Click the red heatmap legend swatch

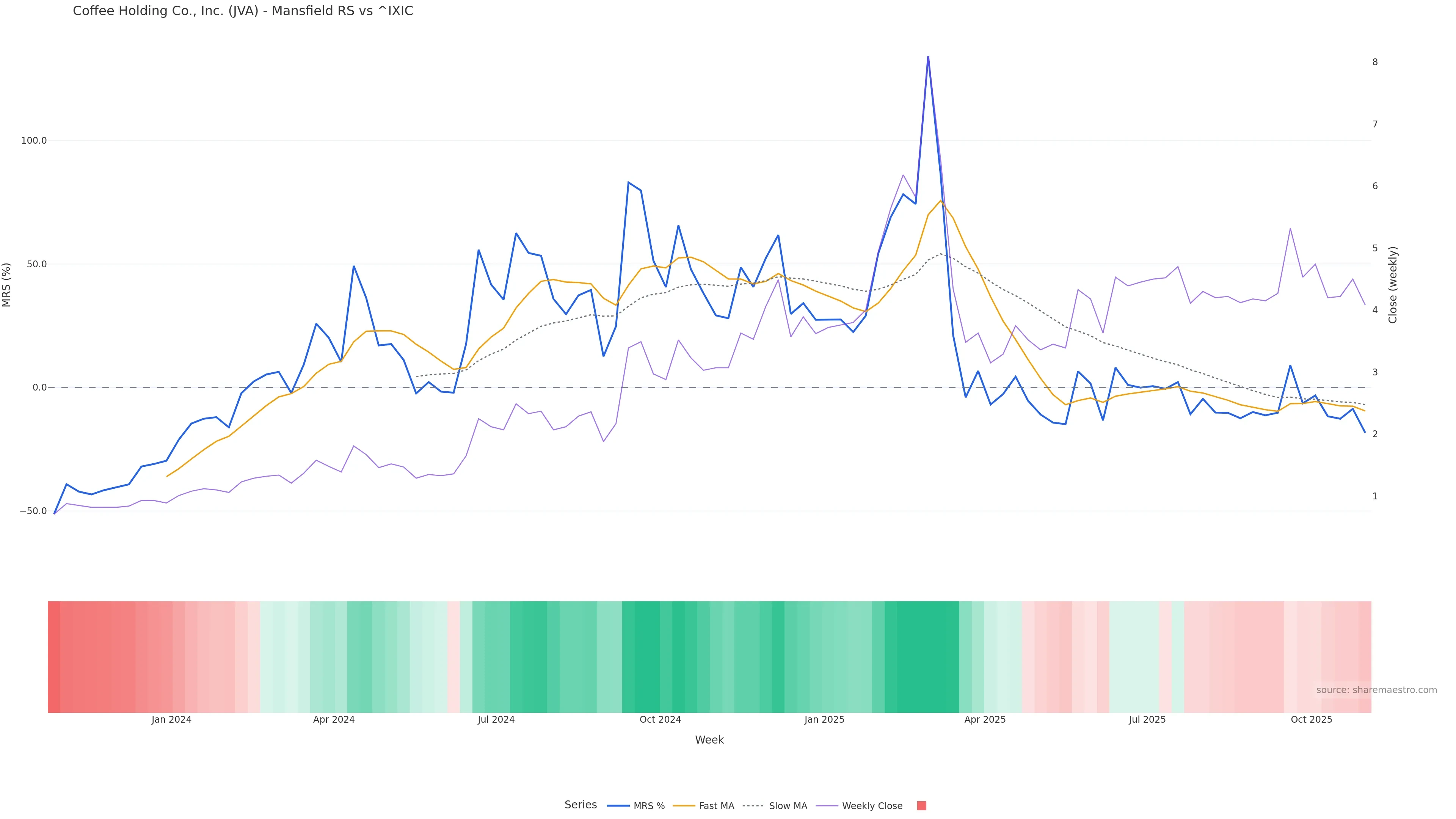click(921, 806)
